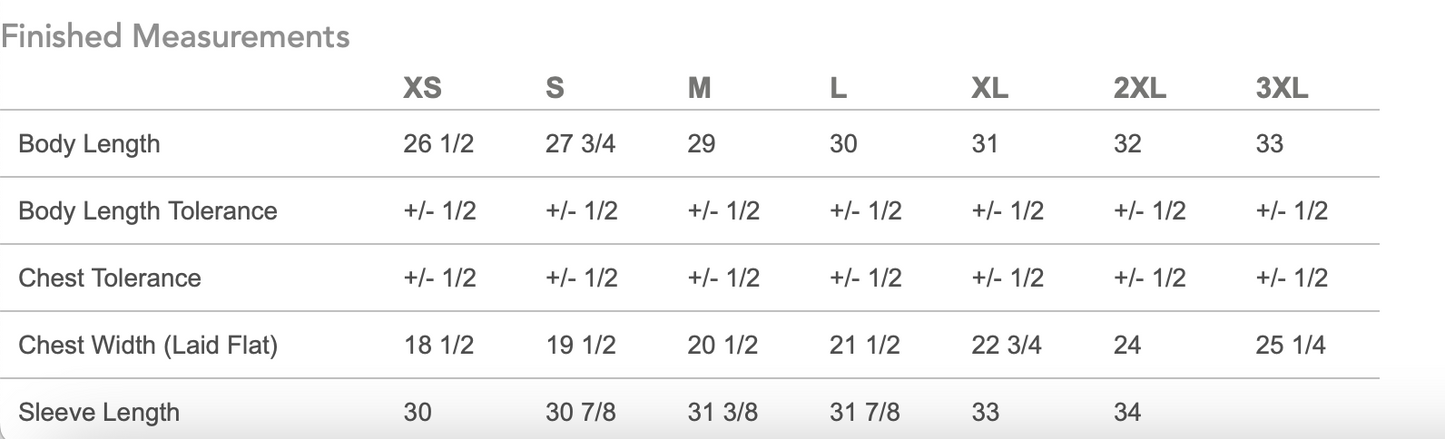Click the Chest Width (Laid Flat) label
This screenshot has width=1445, height=439.
(x=148, y=345)
